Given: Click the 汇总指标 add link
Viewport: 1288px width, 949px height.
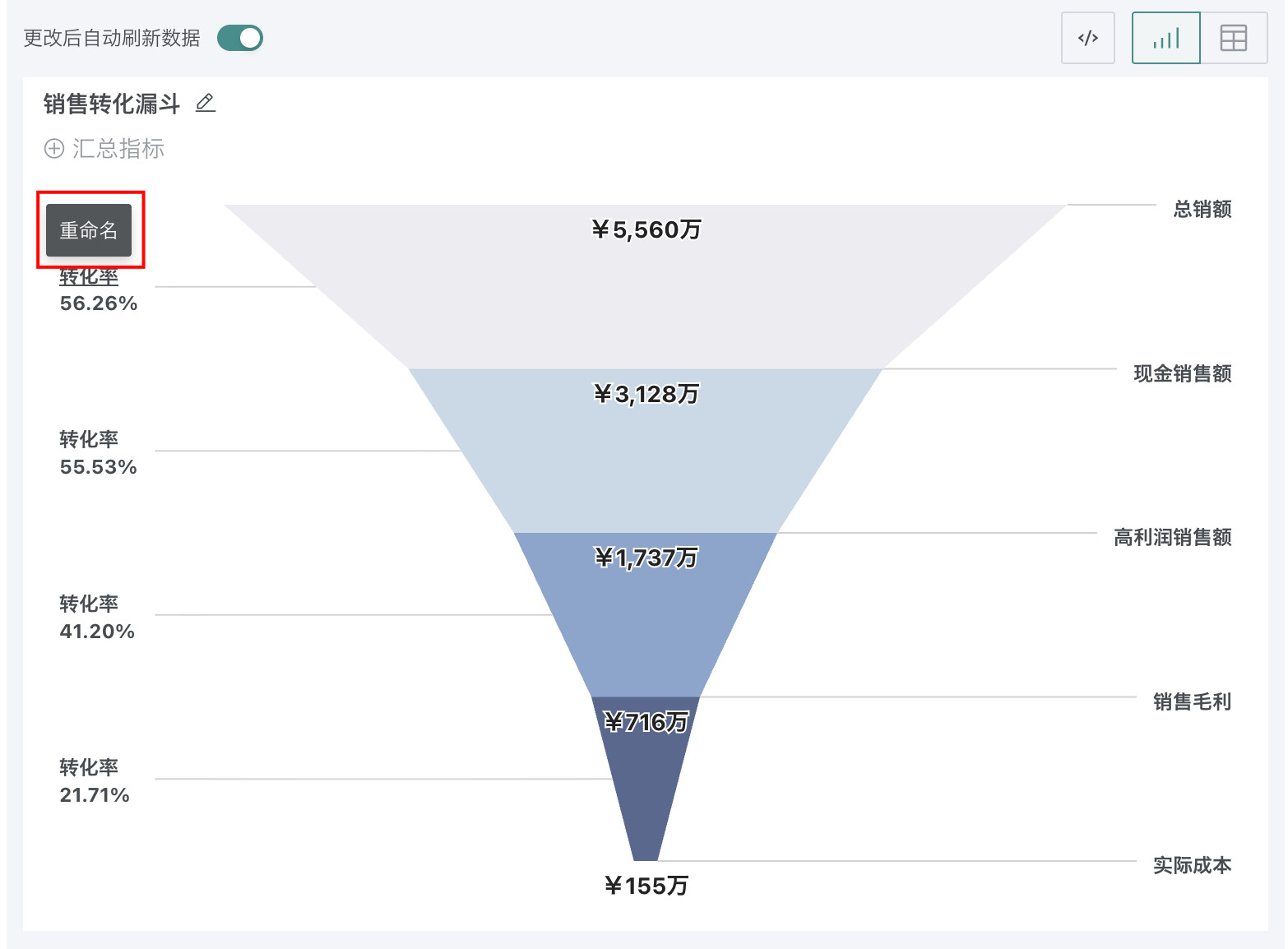Looking at the screenshot, I should [118, 149].
